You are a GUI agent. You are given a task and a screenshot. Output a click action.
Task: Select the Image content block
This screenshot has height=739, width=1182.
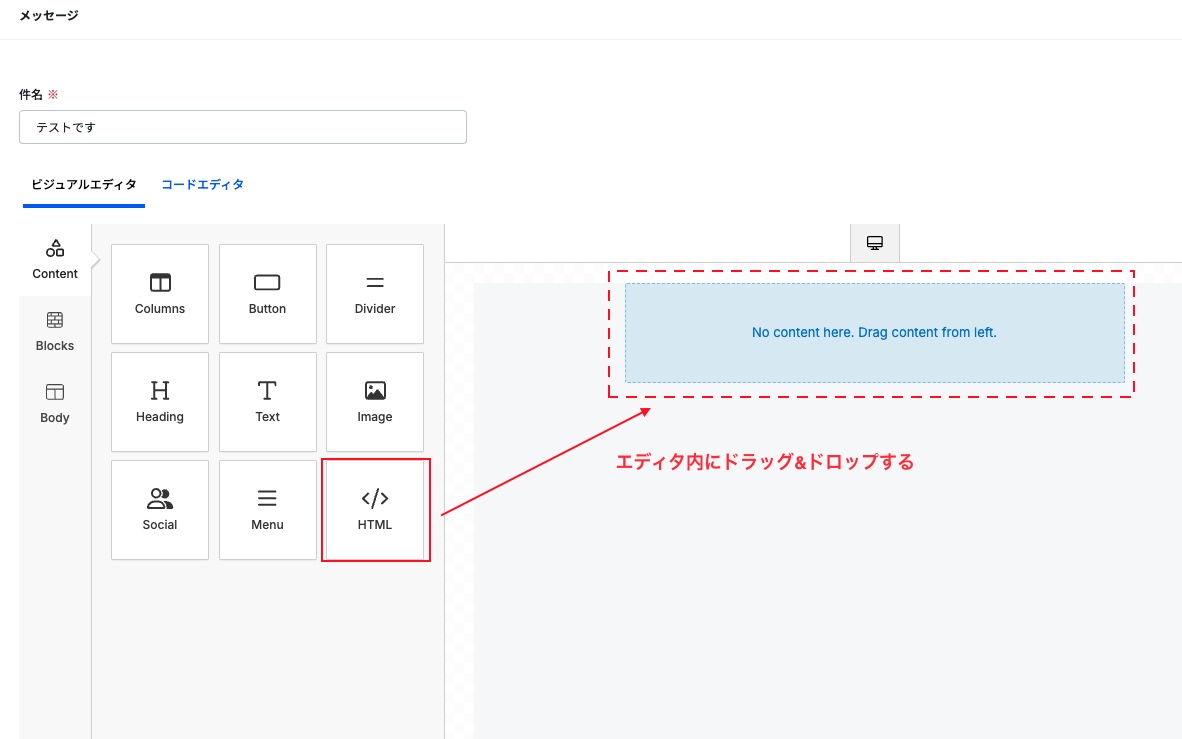[375, 402]
